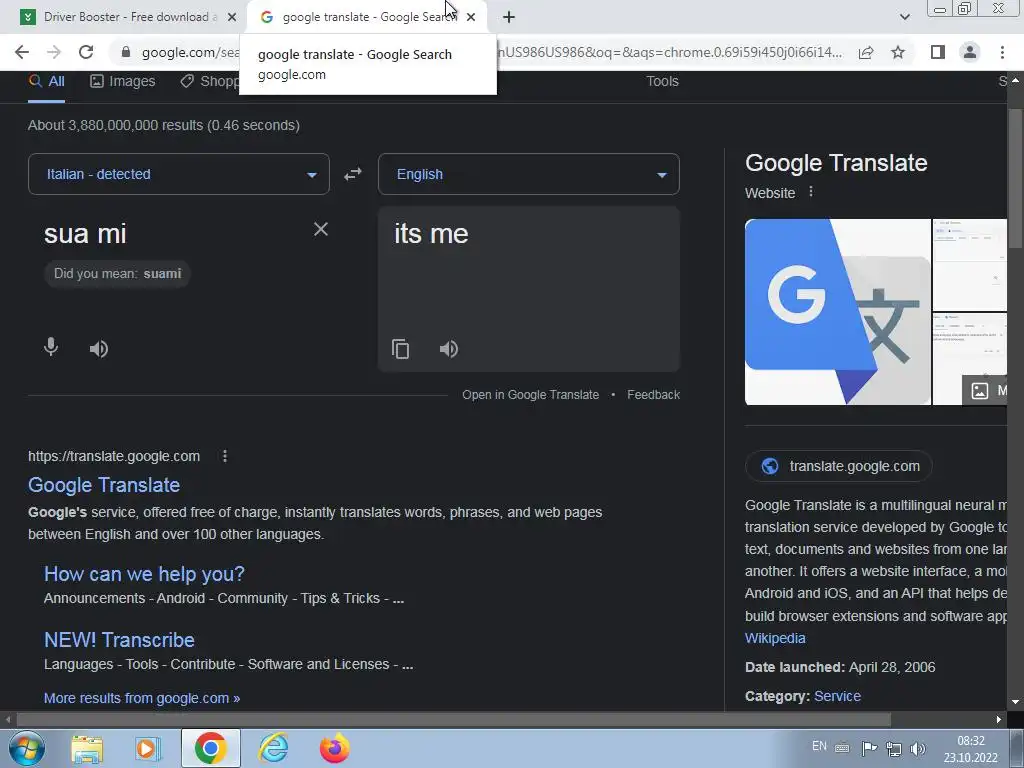The height and width of the screenshot is (768, 1024).
Task: Click the Feedback link under translator
Action: pyautogui.click(x=653, y=394)
